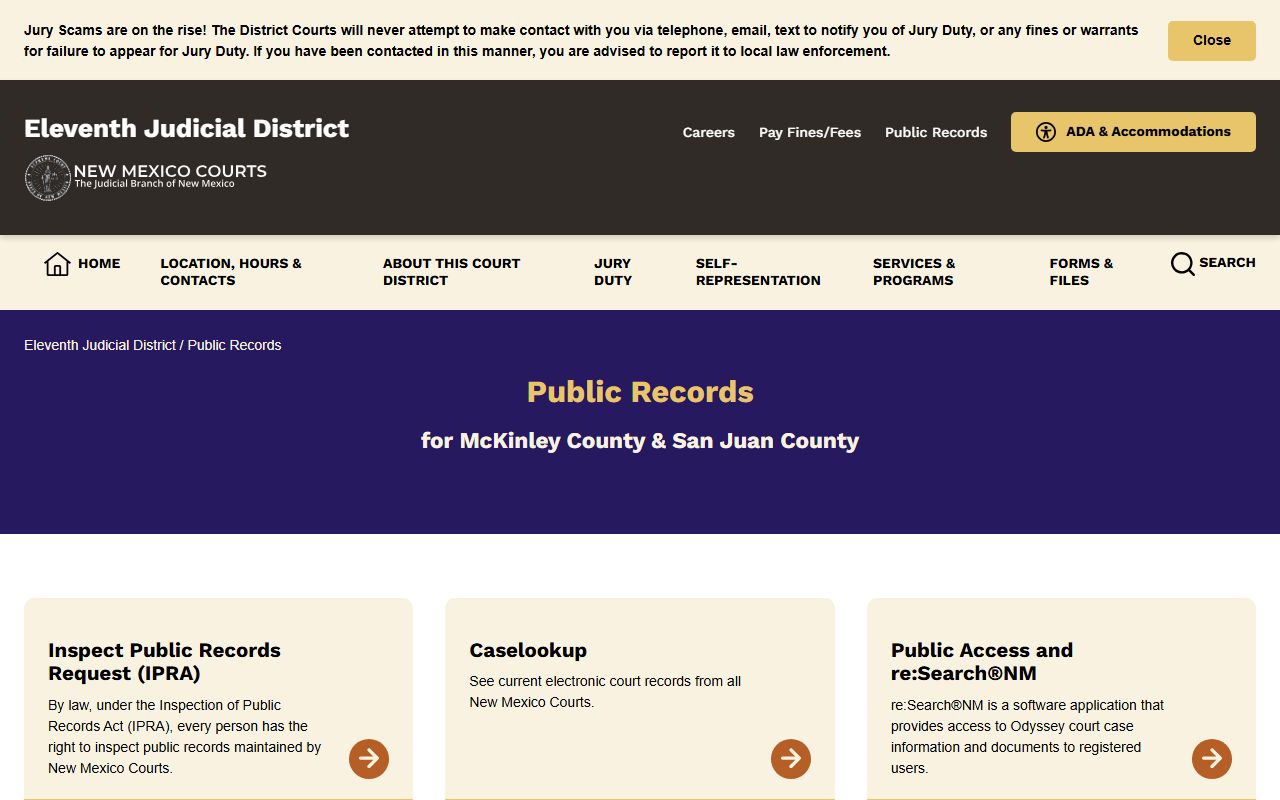The height and width of the screenshot is (800, 1280).
Task: Click the arrow icon on the IPRA card
Action: [x=369, y=759]
